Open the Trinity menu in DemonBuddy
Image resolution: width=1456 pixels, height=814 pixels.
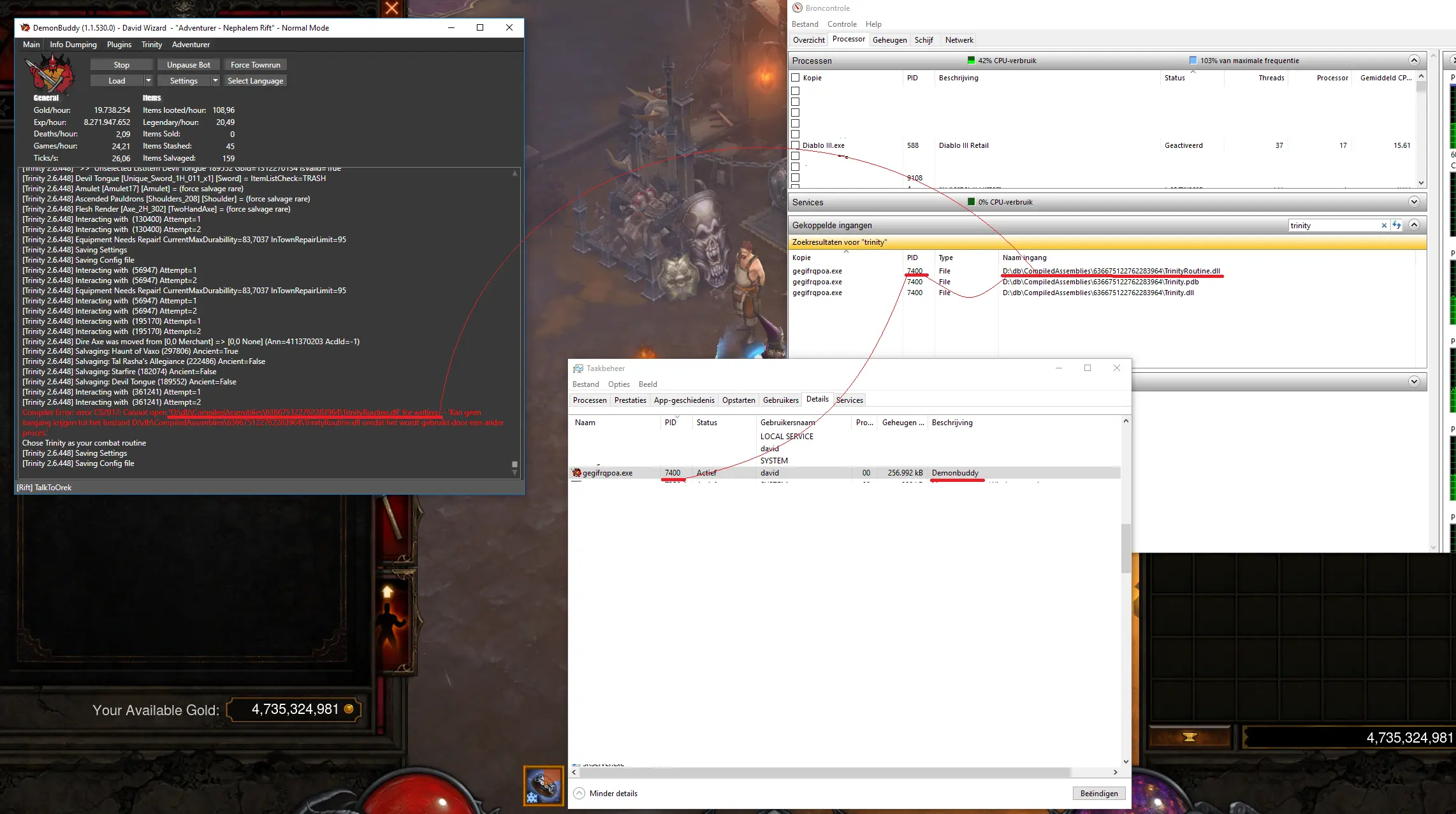[x=152, y=45]
